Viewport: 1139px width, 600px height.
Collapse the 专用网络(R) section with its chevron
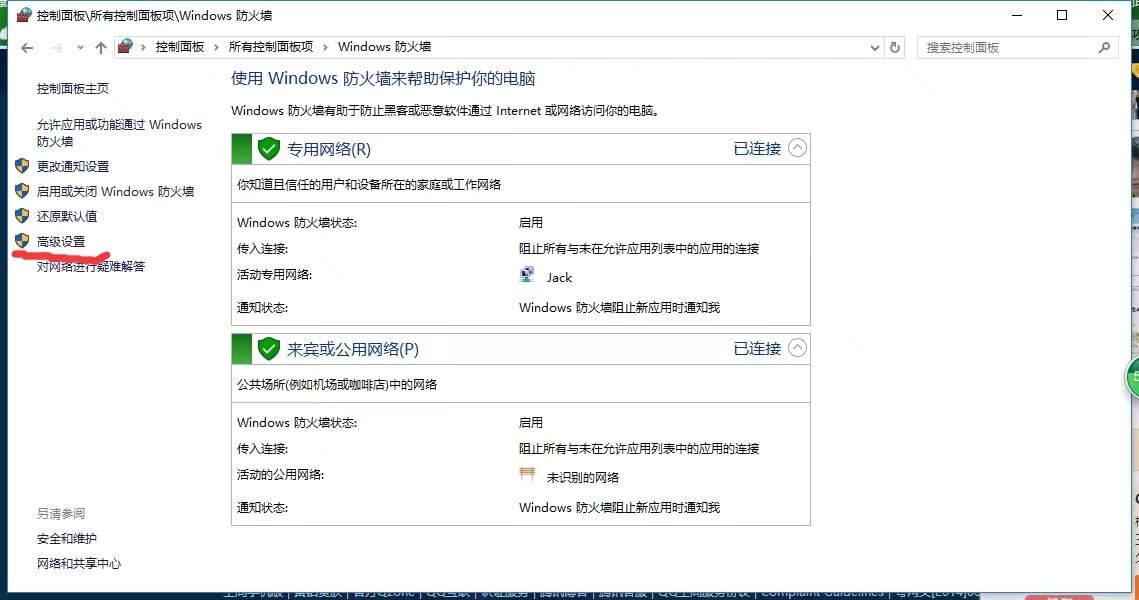click(798, 148)
